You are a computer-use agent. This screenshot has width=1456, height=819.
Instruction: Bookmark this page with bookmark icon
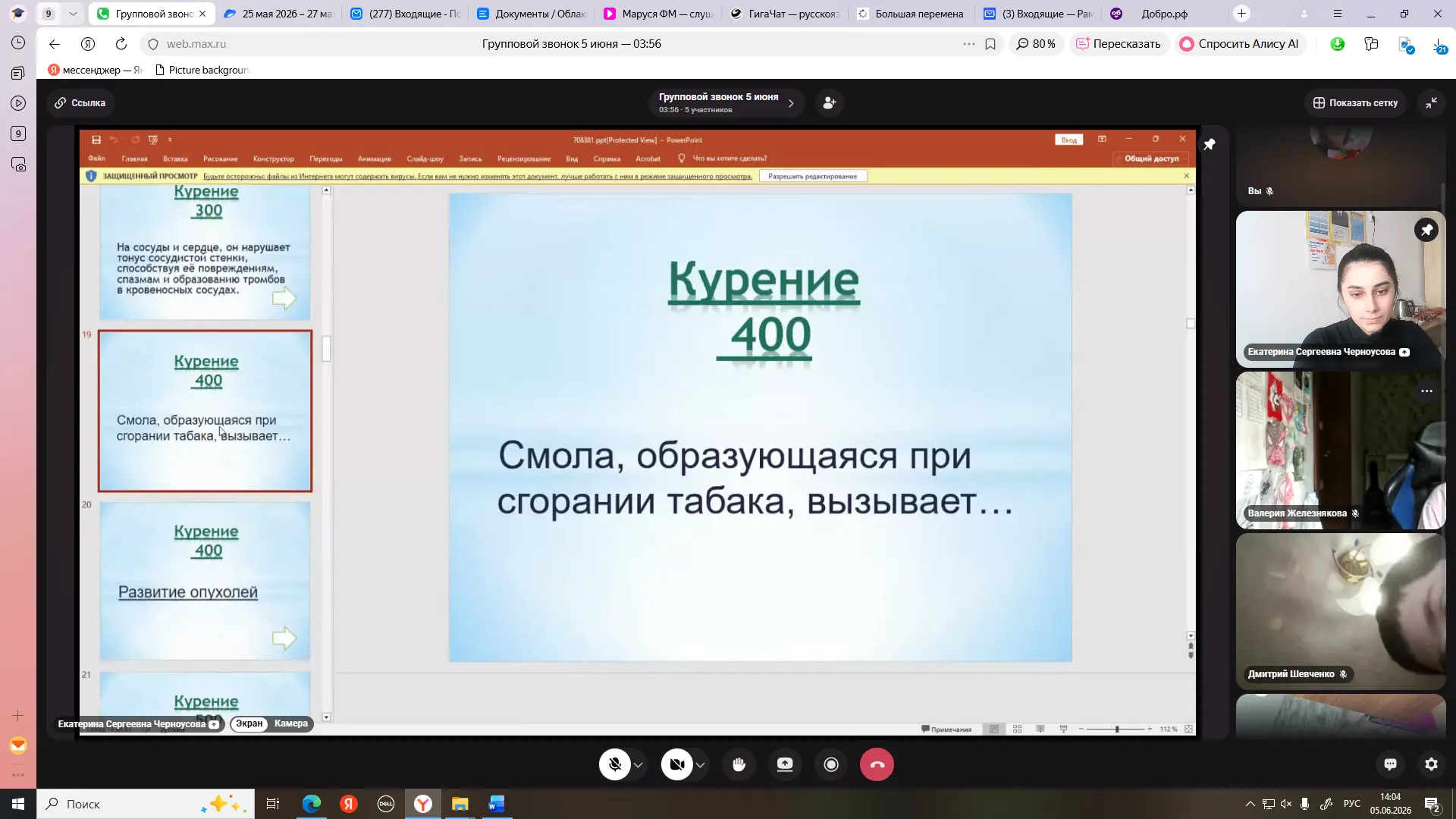[x=990, y=44]
